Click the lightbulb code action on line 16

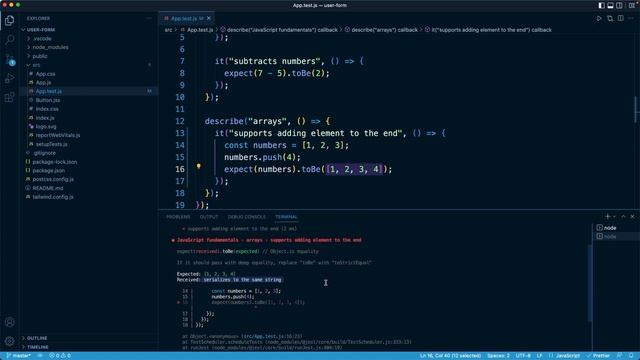pyautogui.click(x=199, y=166)
